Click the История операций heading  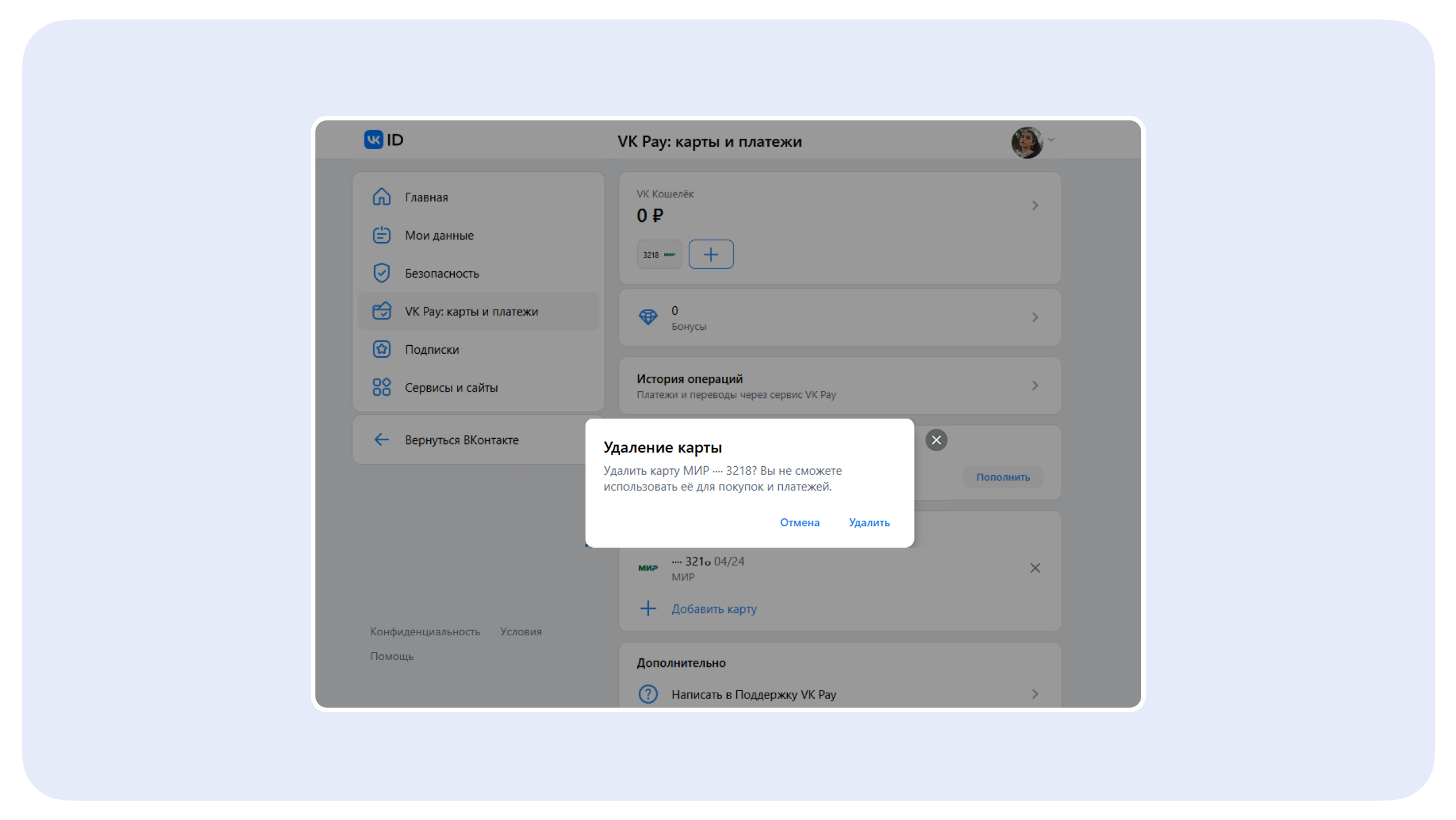[x=689, y=378]
